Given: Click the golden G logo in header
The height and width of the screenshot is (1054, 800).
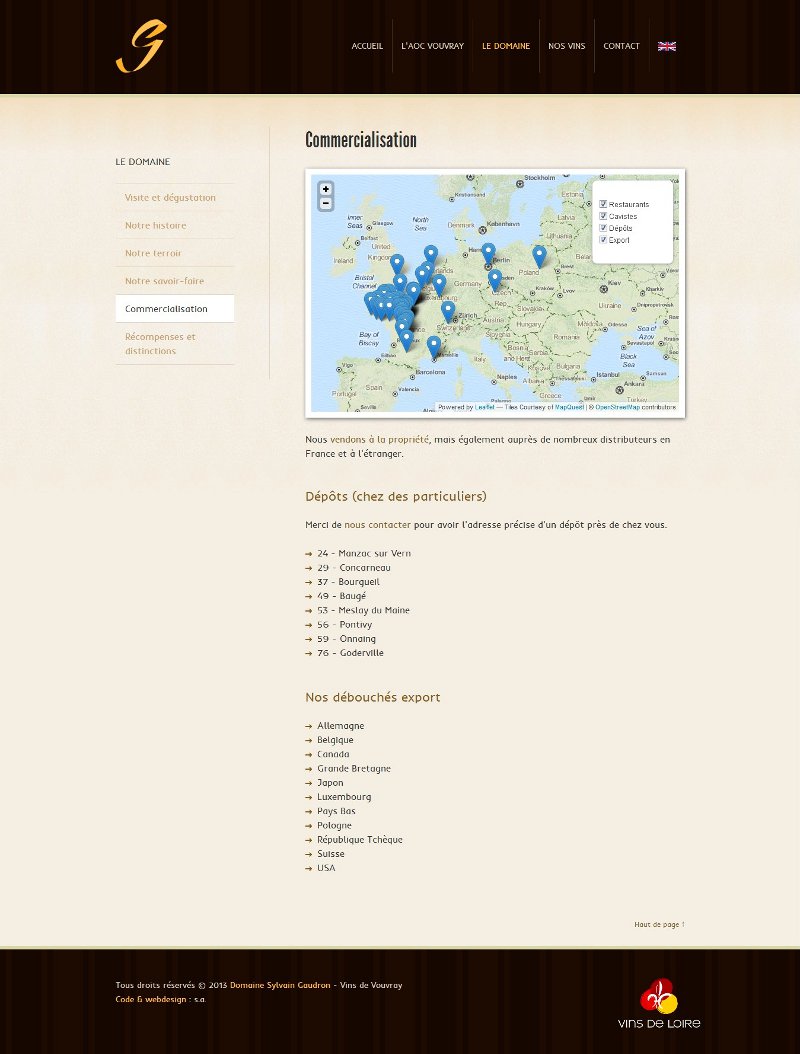Looking at the screenshot, I should click(x=140, y=47).
